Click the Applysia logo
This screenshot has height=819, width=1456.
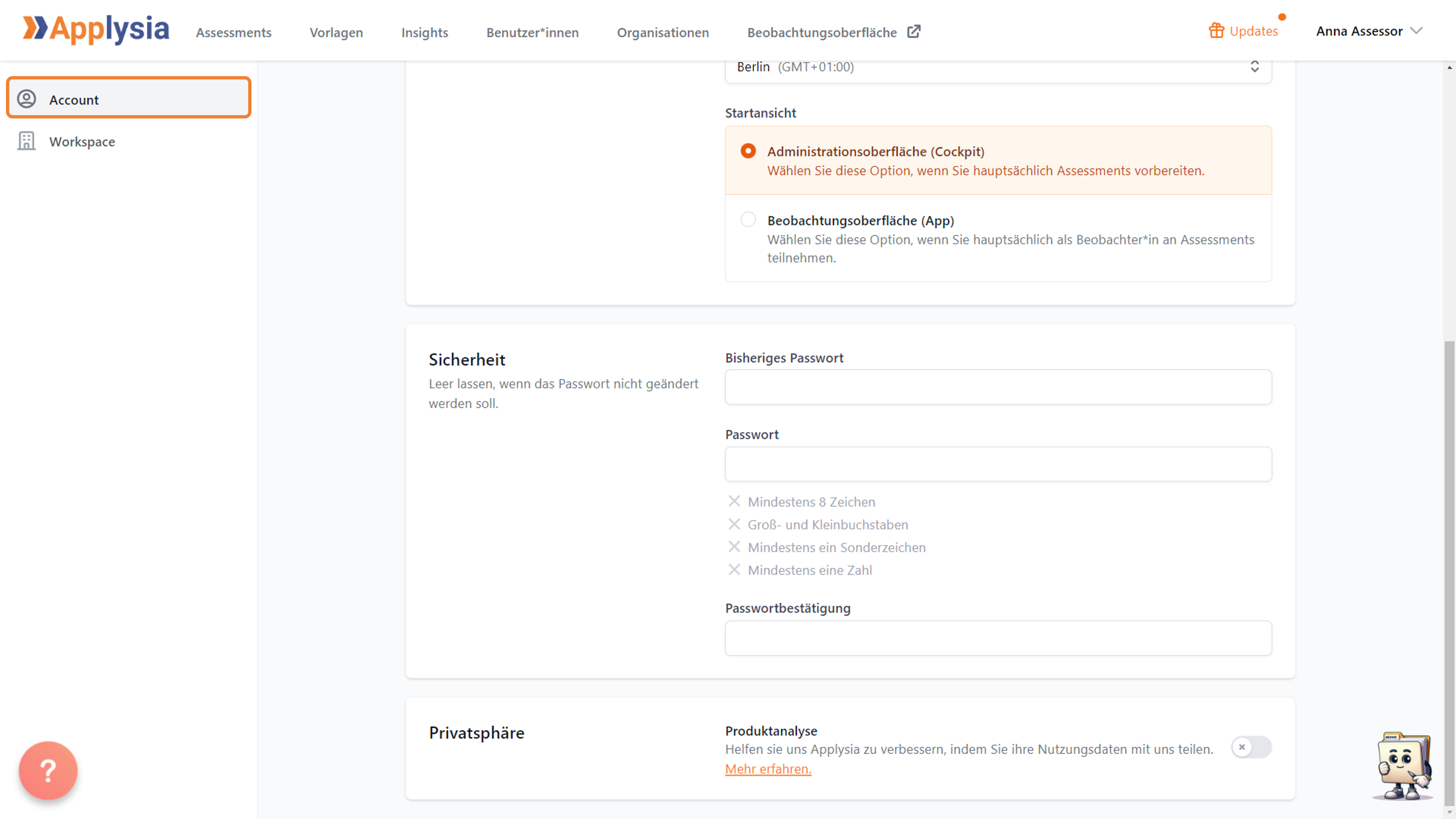point(96,29)
